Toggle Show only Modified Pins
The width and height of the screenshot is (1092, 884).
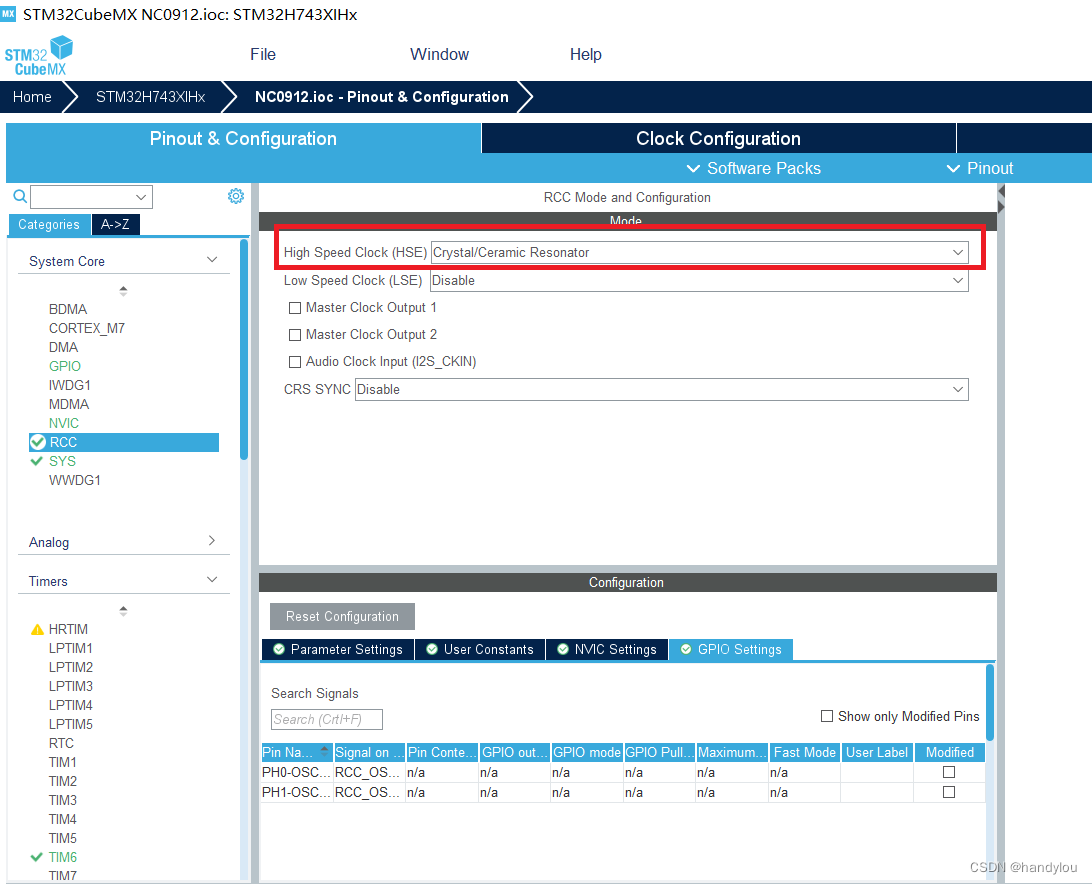[x=827, y=716]
